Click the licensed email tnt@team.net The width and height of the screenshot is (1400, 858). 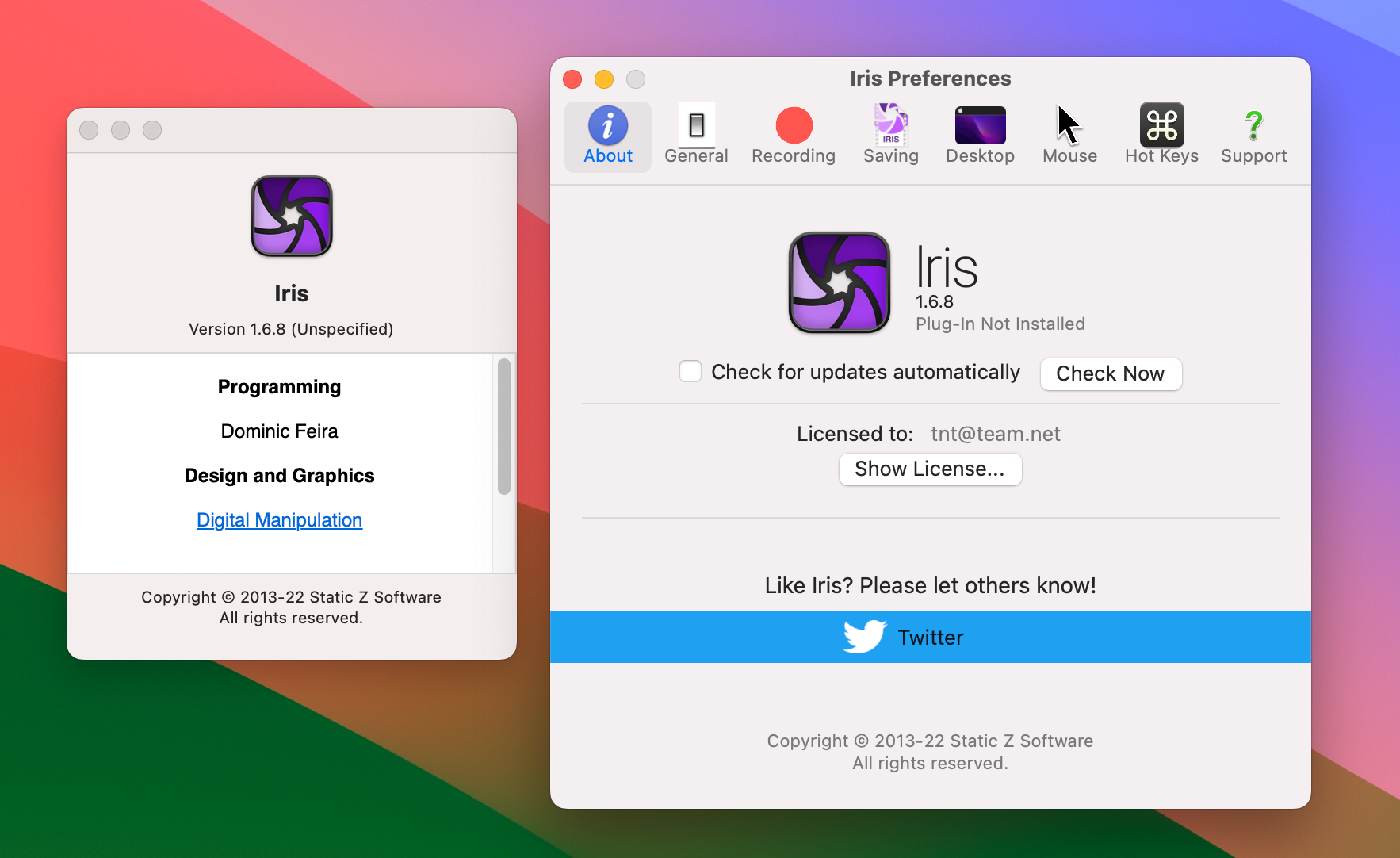pyautogui.click(x=996, y=434)
